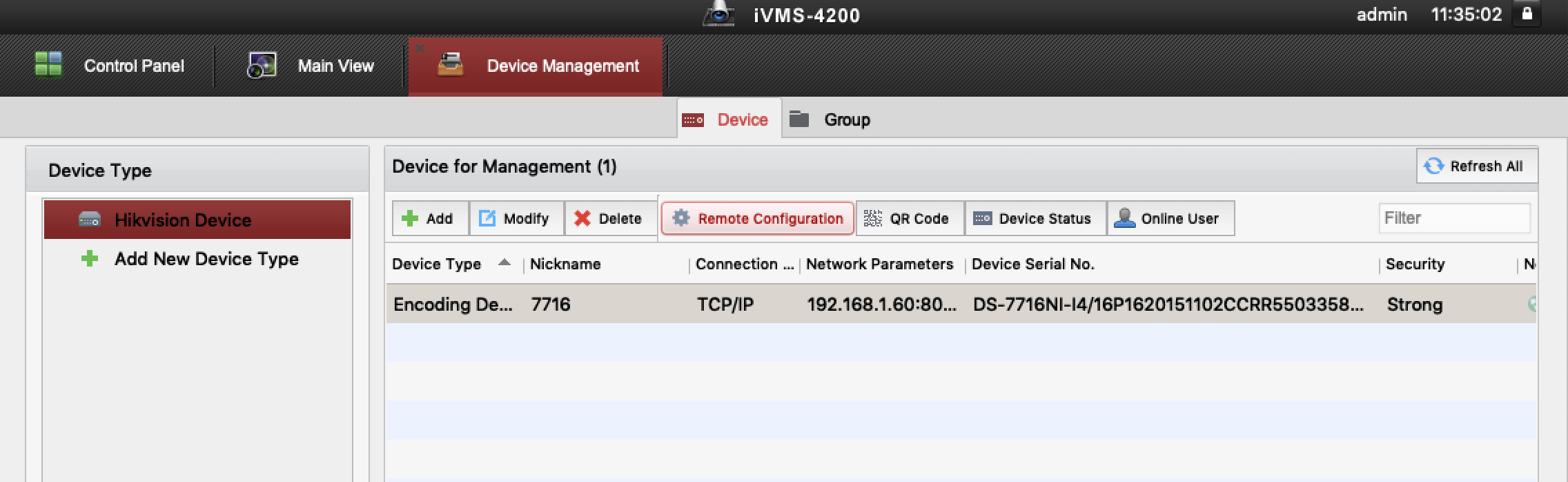Screen dimensions: 1568x482
Task: Click the admin user label
Action: (x=1382, y=15)
